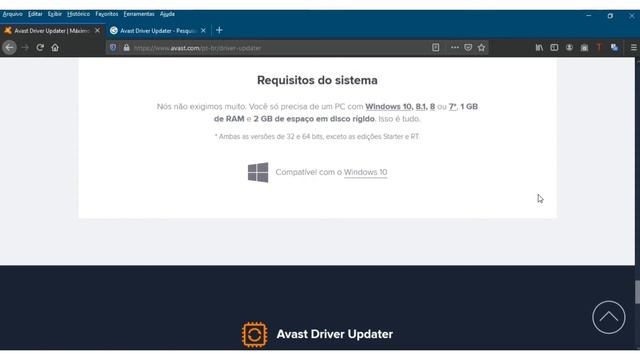Open the tracking protection shield
Image resolution: width=640 pixels, height=360 pixels.
(113, 48)
